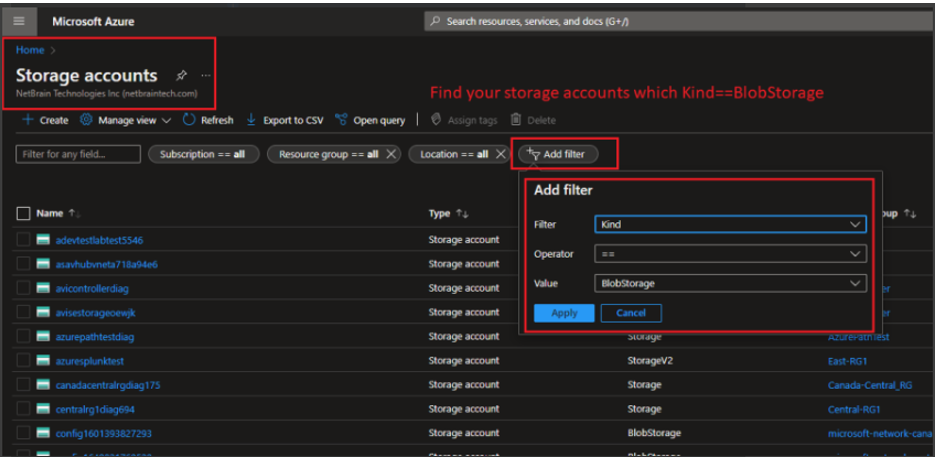Select checkbox for adevtestlabtest5546

pos(24,240)
